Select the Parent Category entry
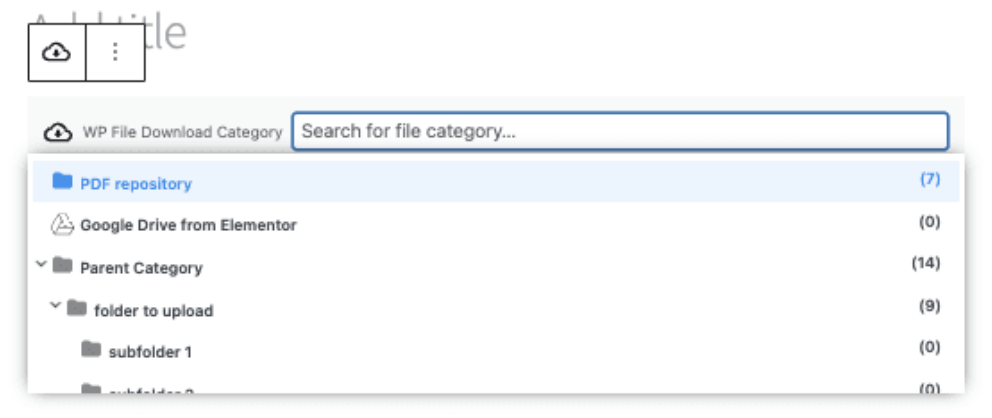This screenshot has width=992, height=418. point(141,268)
